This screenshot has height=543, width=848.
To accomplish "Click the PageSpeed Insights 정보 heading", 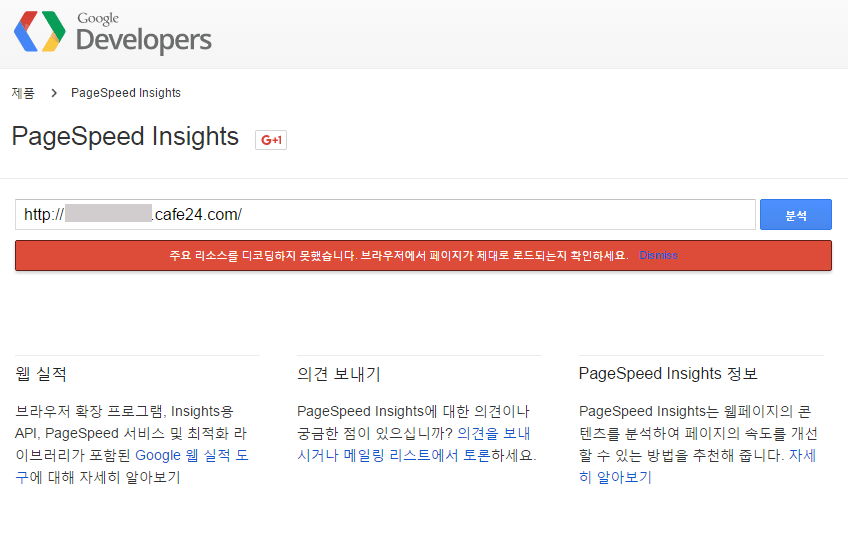I will tap(668, 374).
